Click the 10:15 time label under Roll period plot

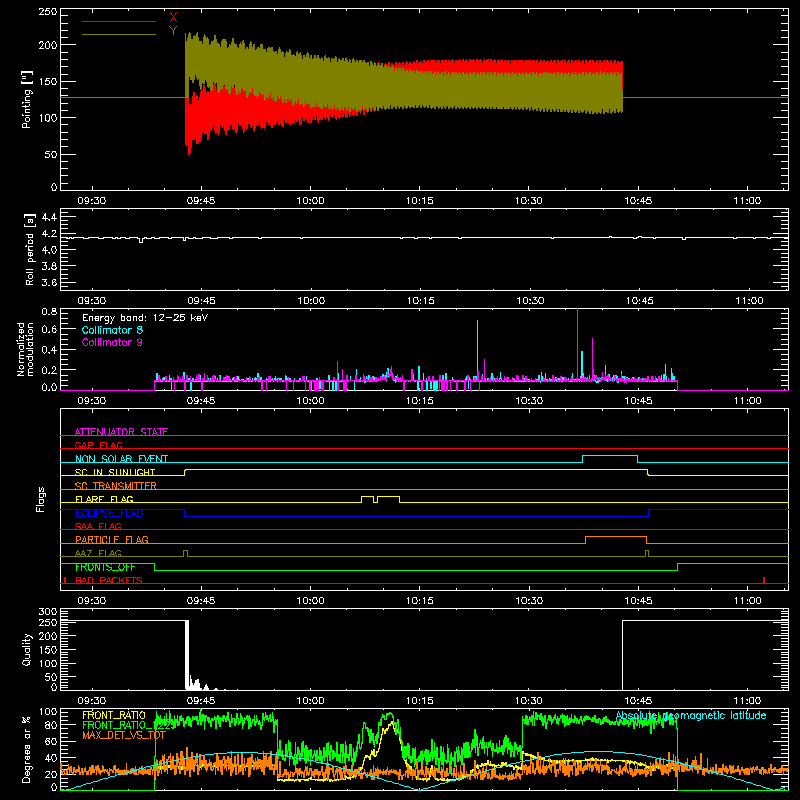(x=420, y=301)
